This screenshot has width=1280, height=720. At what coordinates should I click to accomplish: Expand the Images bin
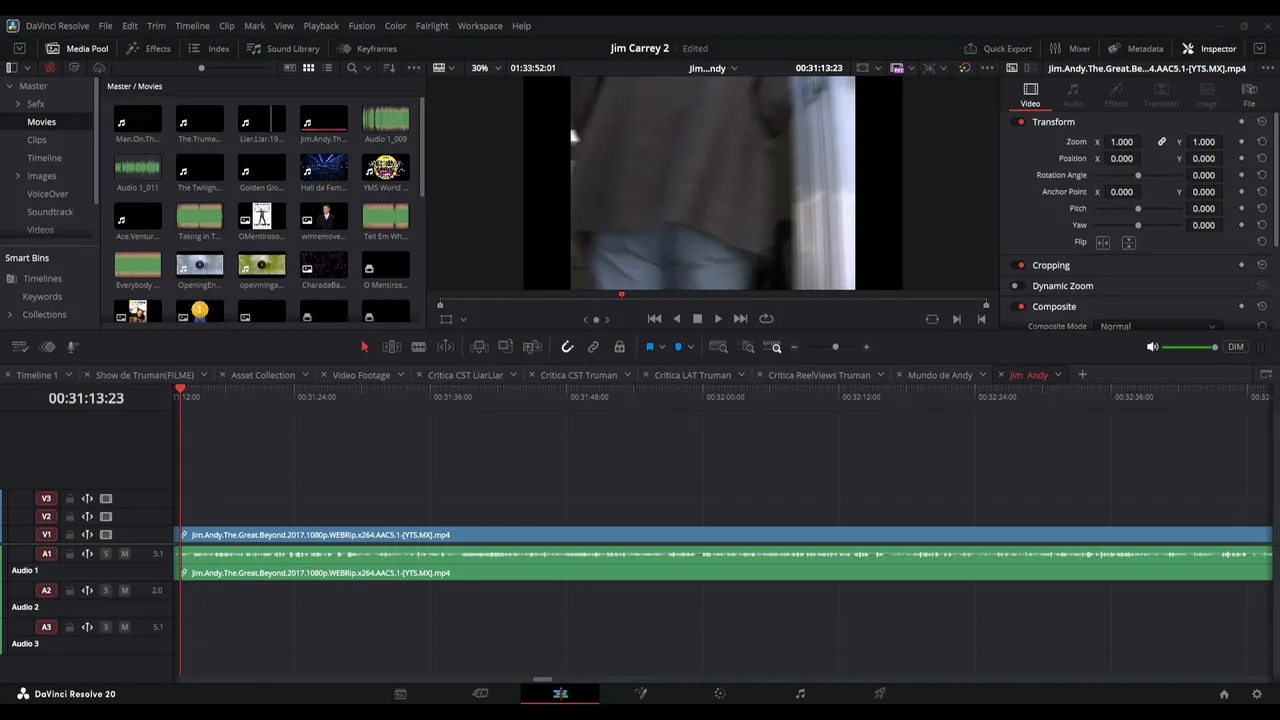[17, 176]
